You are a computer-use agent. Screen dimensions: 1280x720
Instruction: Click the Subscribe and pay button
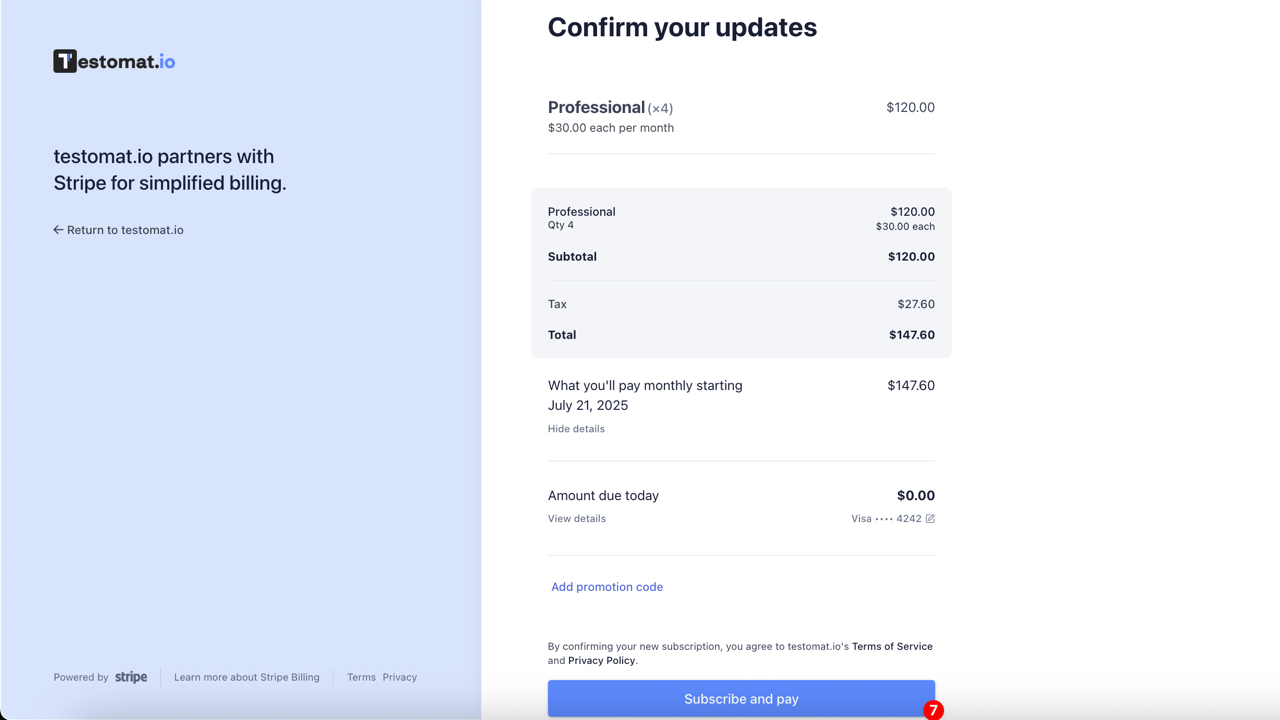(741, 698)
